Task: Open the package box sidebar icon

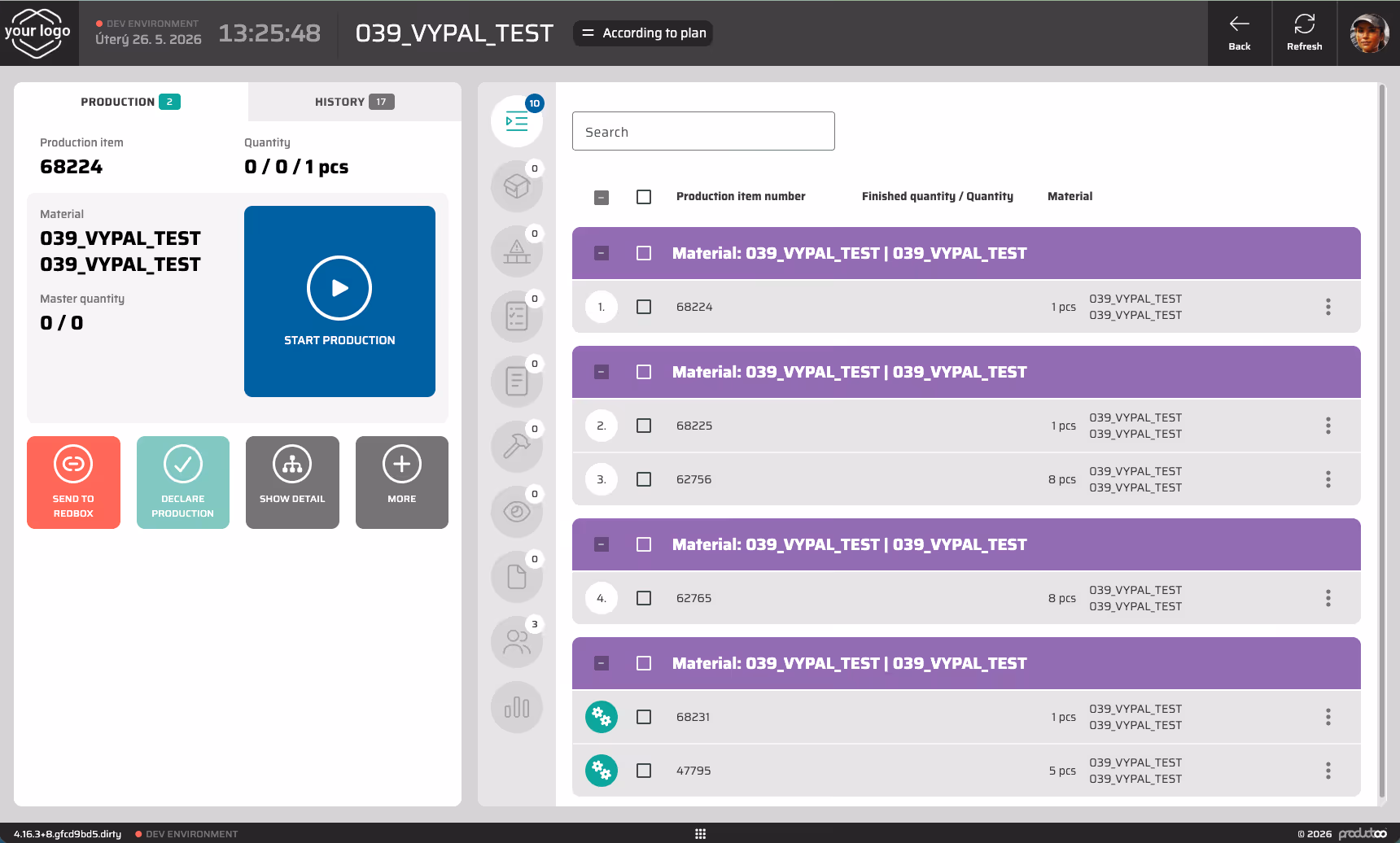Action: pyautogui.click(x=517, y=187)
